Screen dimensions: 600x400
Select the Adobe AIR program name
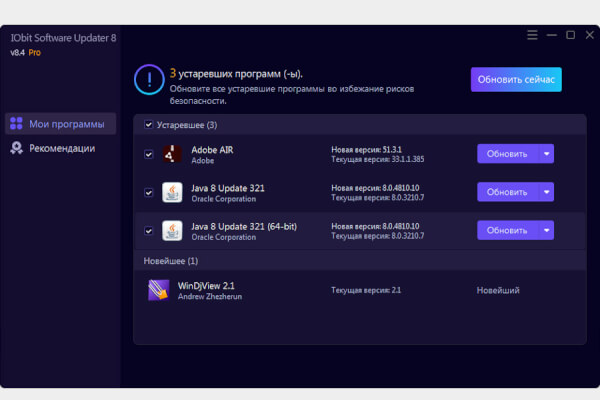coord(212,150)
